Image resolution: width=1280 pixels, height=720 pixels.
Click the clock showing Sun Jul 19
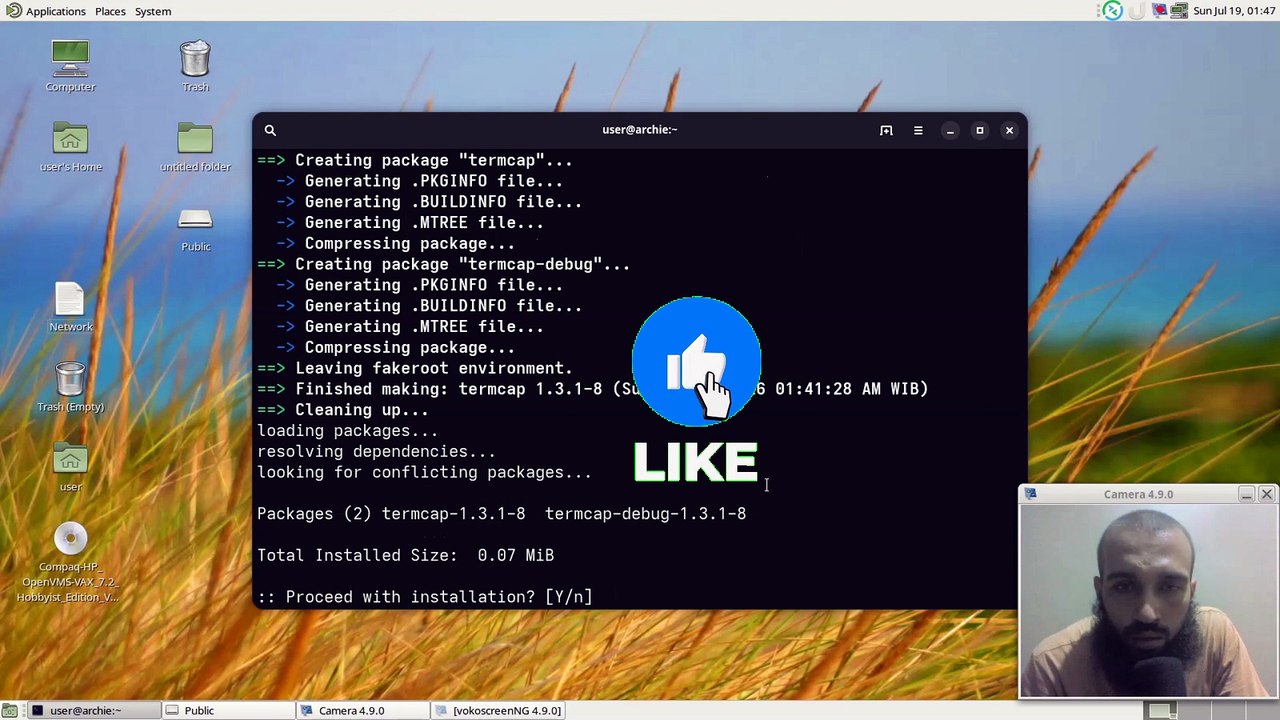point(1234,11)
